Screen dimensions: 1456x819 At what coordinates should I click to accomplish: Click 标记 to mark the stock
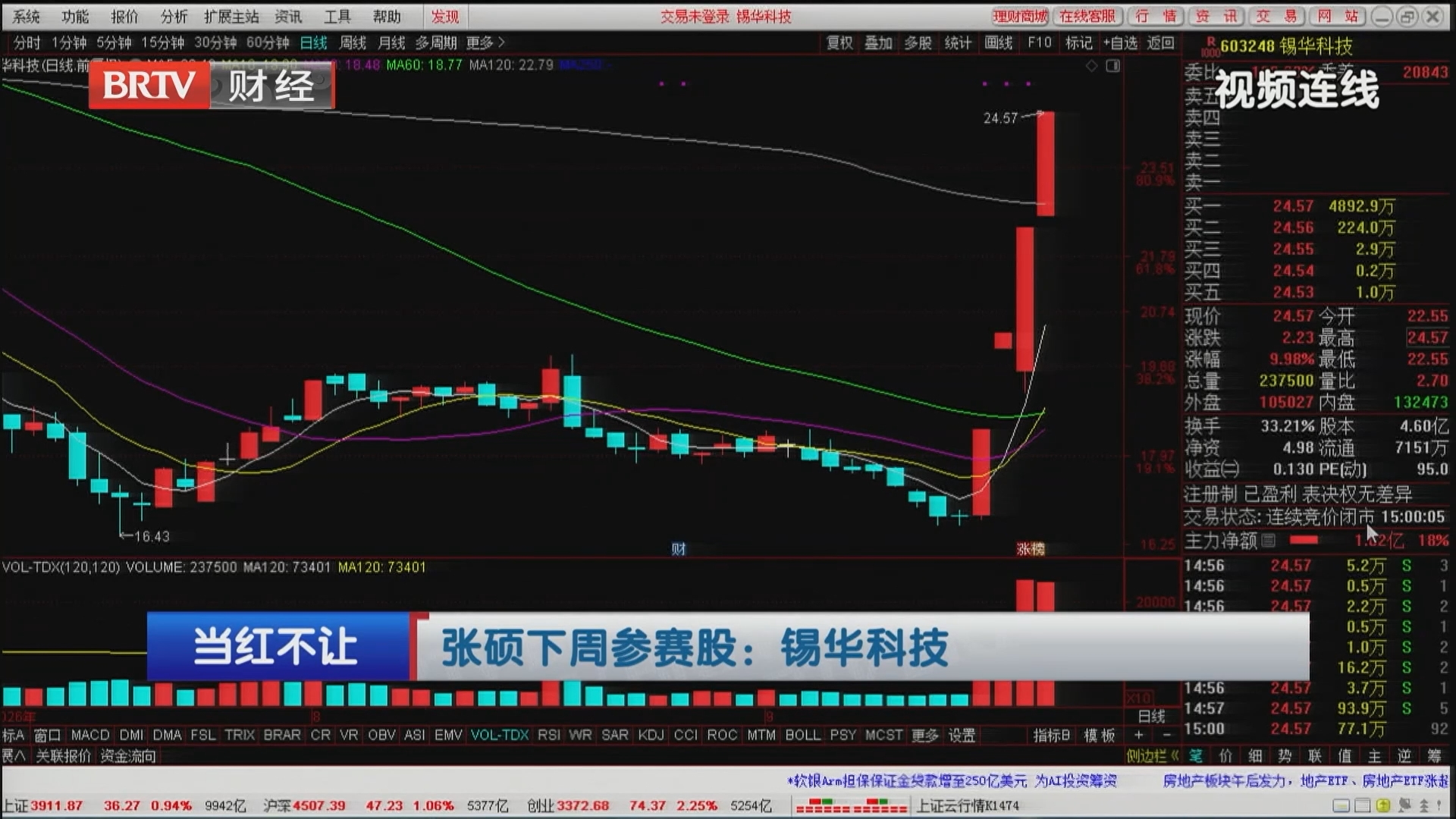[x=1079, y=43]
